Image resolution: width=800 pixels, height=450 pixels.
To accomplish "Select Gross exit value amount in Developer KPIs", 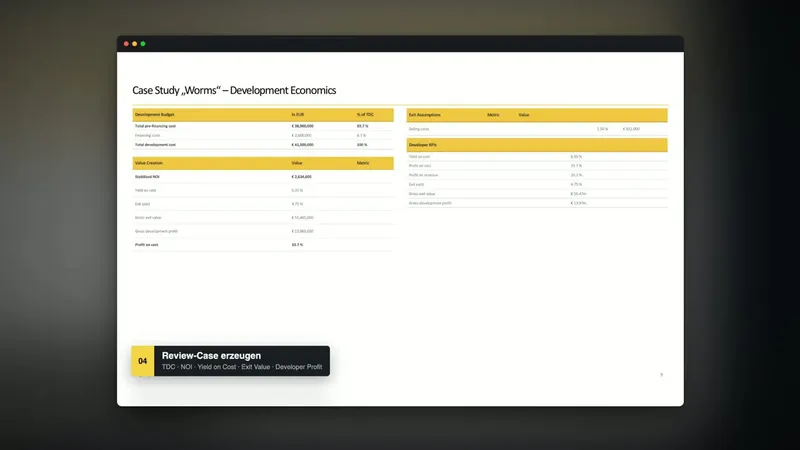I will 579,194.
